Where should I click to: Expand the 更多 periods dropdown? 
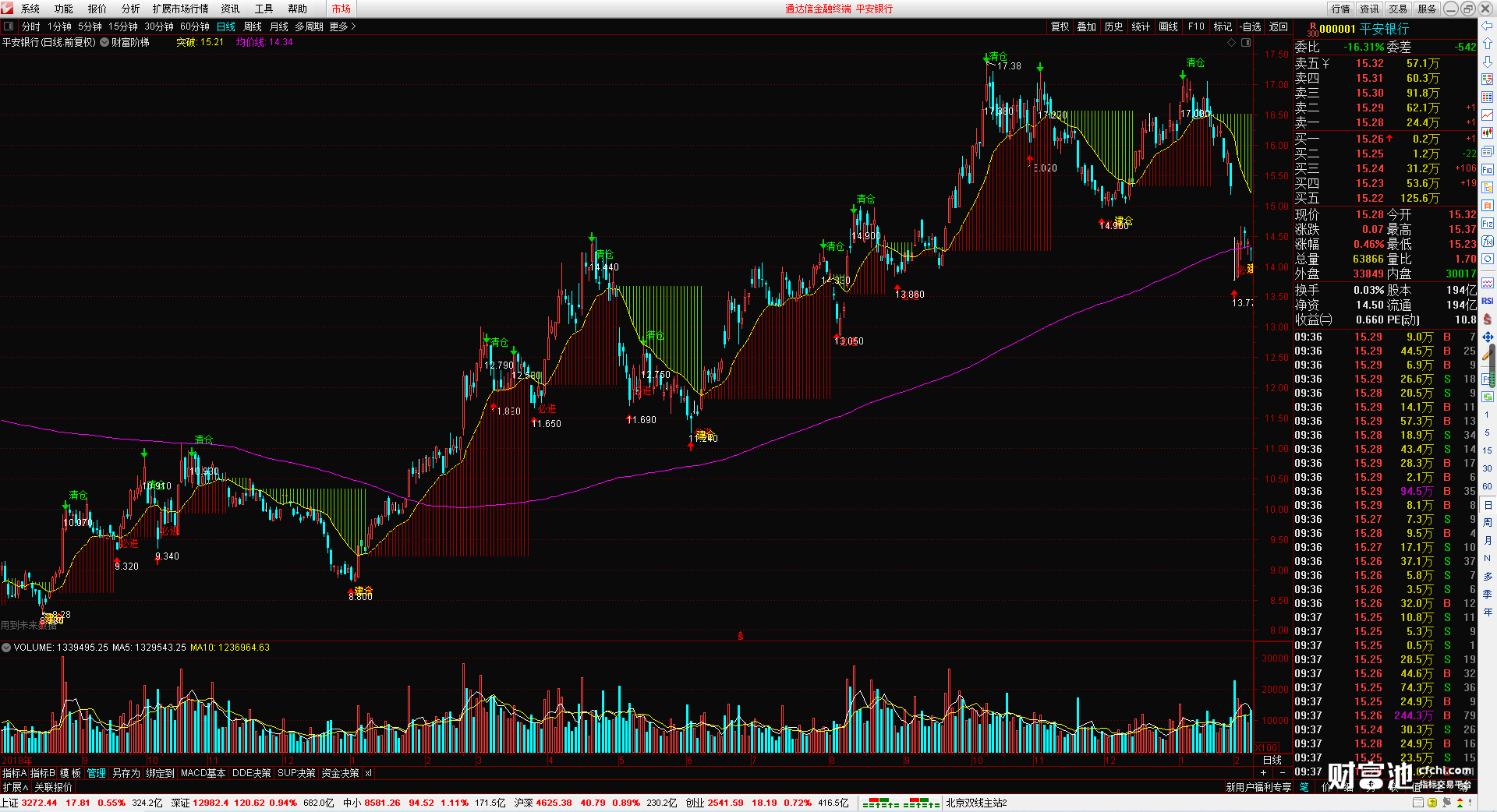(342, 26)
